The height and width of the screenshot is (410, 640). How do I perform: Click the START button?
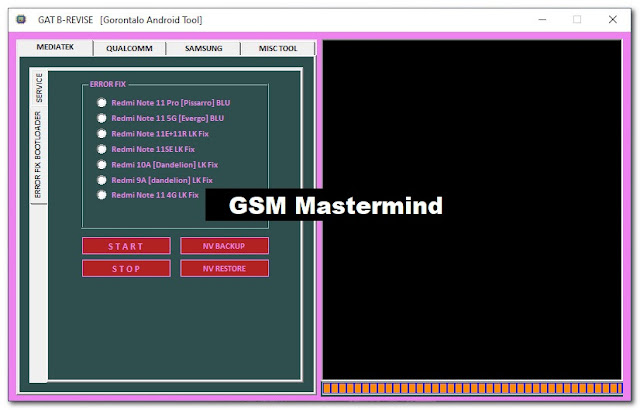click(126, 246)
